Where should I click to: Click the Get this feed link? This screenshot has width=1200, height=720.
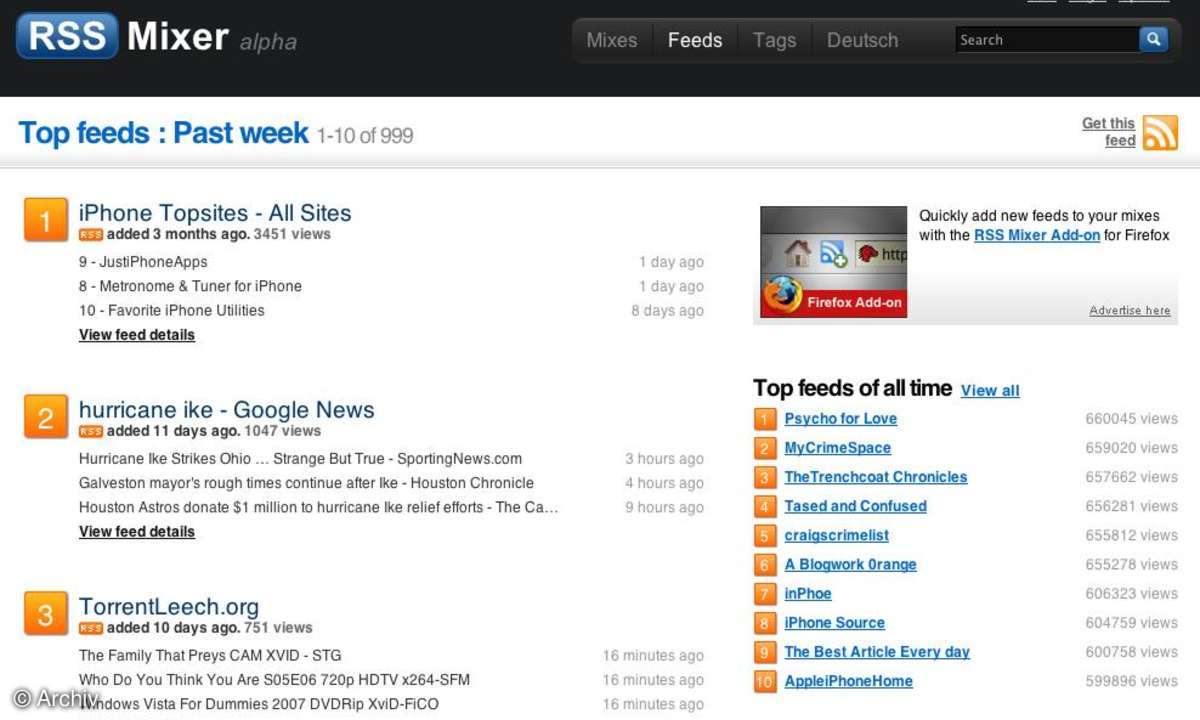coord(1109,132)
